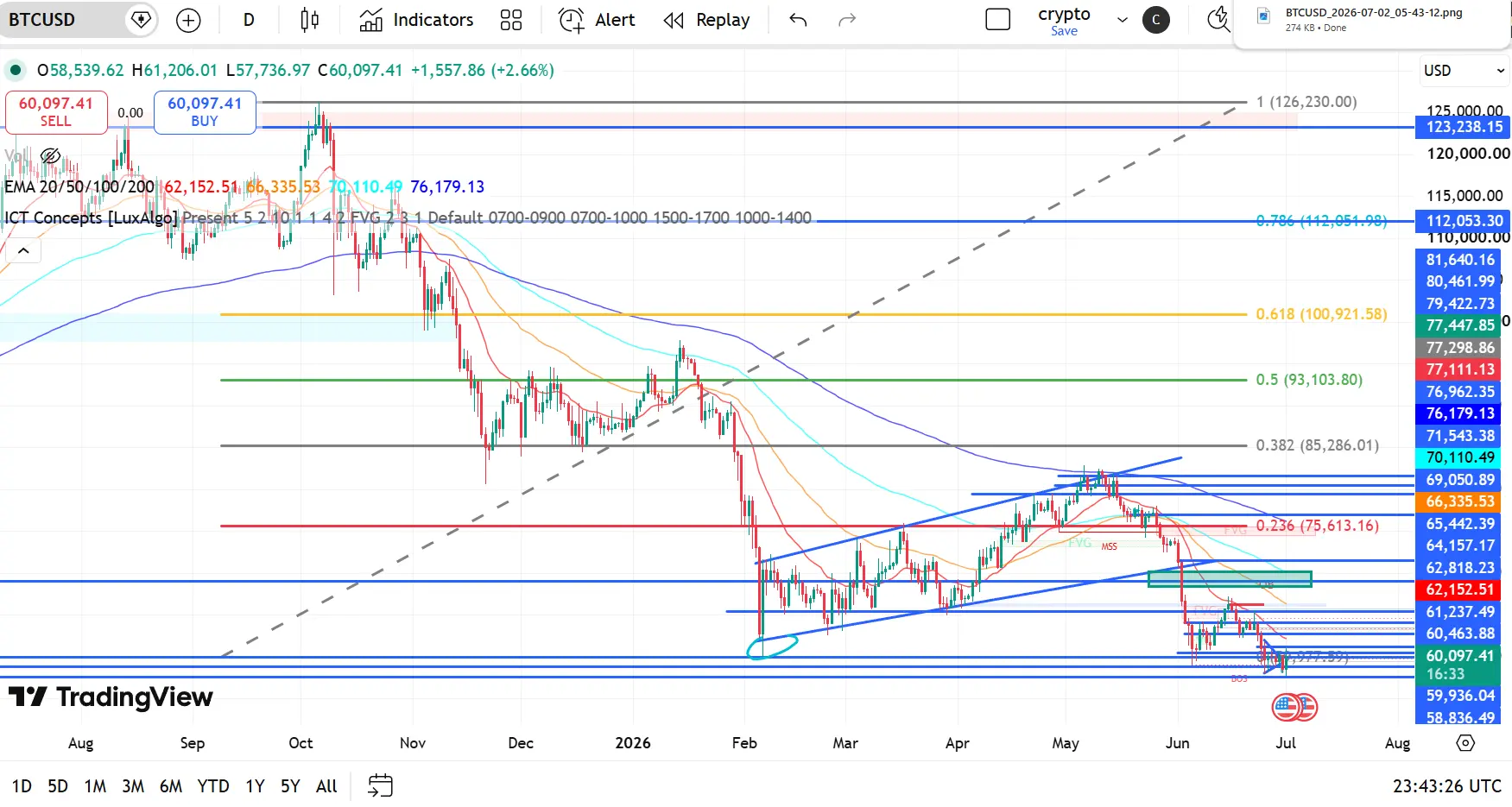Add a symbol to compare with plus icon
This screenshot has height=807, width=1512.
188,20
